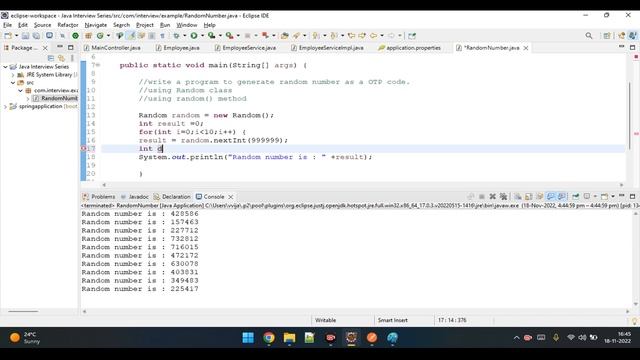Switch to the Employee.java tab
640x360 pixels.
178,48
